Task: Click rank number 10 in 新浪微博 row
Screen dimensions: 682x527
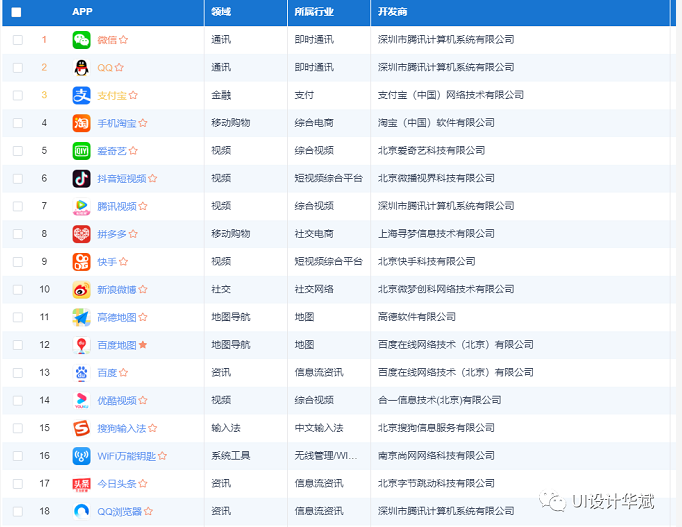Action: (x=44, y=290)
